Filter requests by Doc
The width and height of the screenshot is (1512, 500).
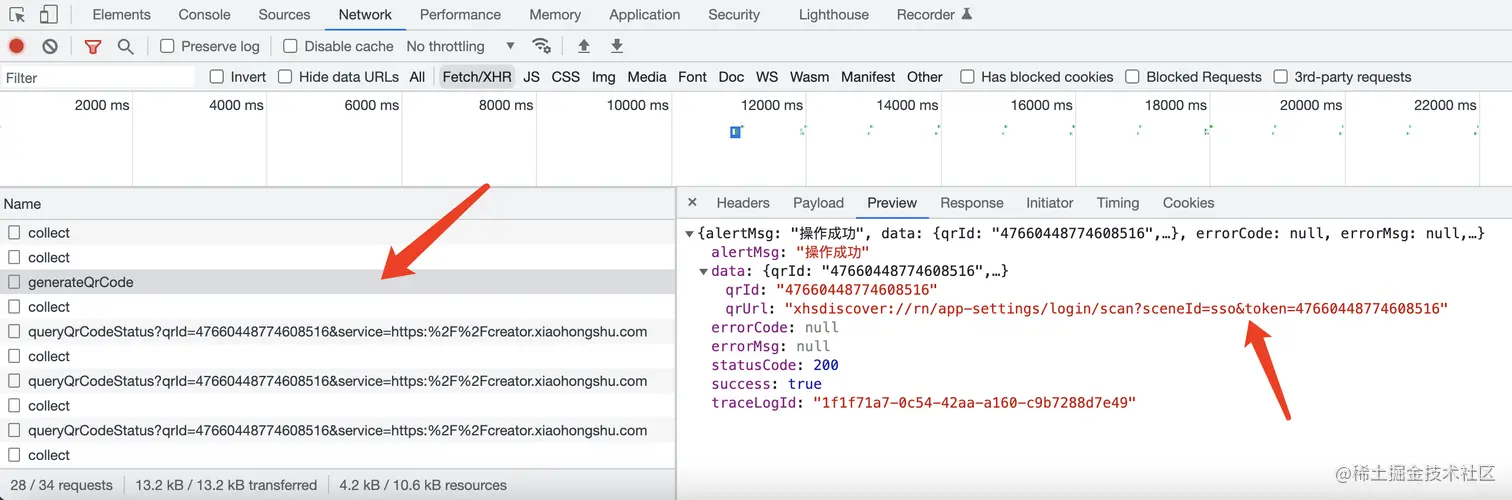(731, 77)
